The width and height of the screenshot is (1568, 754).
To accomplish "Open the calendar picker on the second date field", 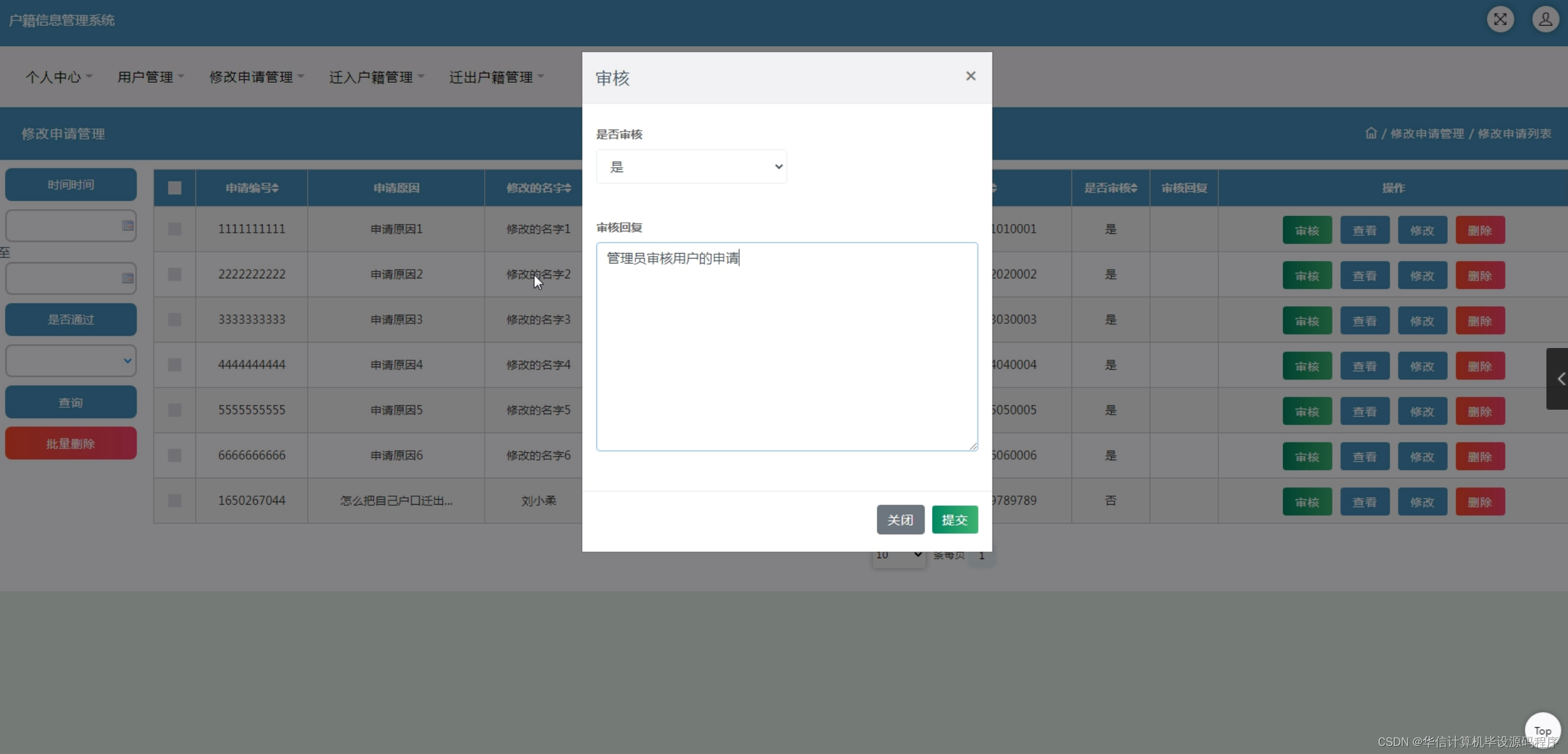I will [127, 278].
